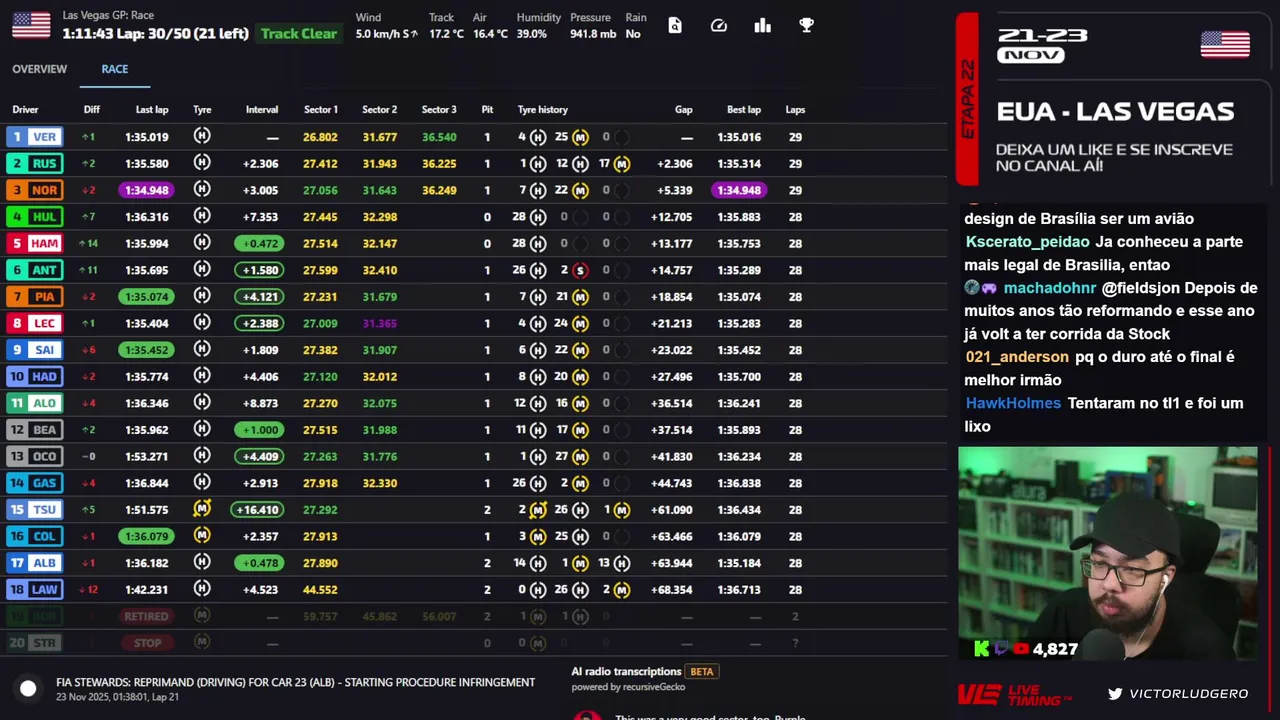The image size is (1280, 720).
Task: Click PIA's green 1:35.074 last lap
Action: point(146,297)
